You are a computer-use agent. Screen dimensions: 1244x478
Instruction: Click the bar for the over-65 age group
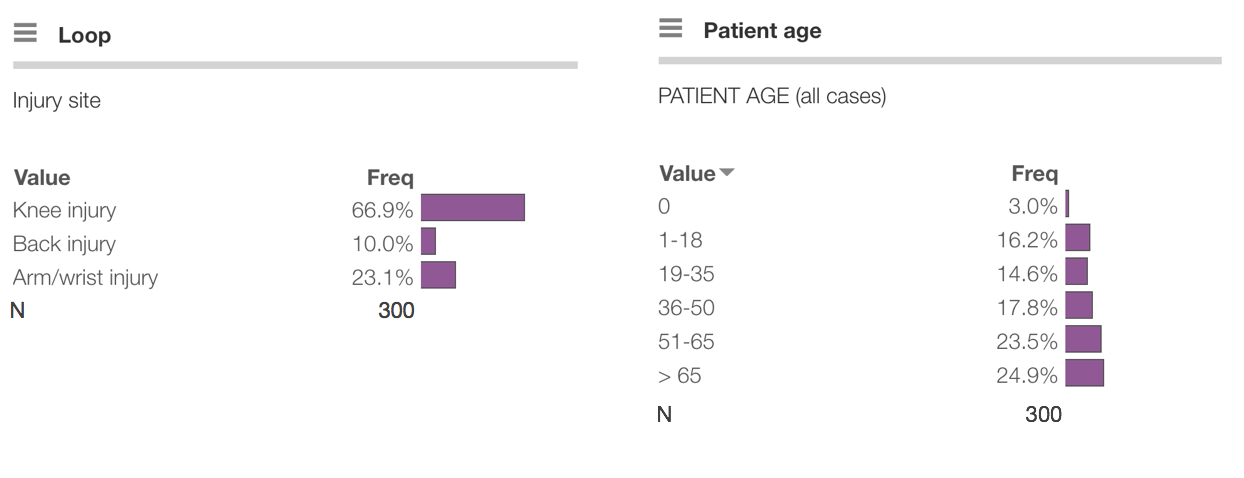1084,373
